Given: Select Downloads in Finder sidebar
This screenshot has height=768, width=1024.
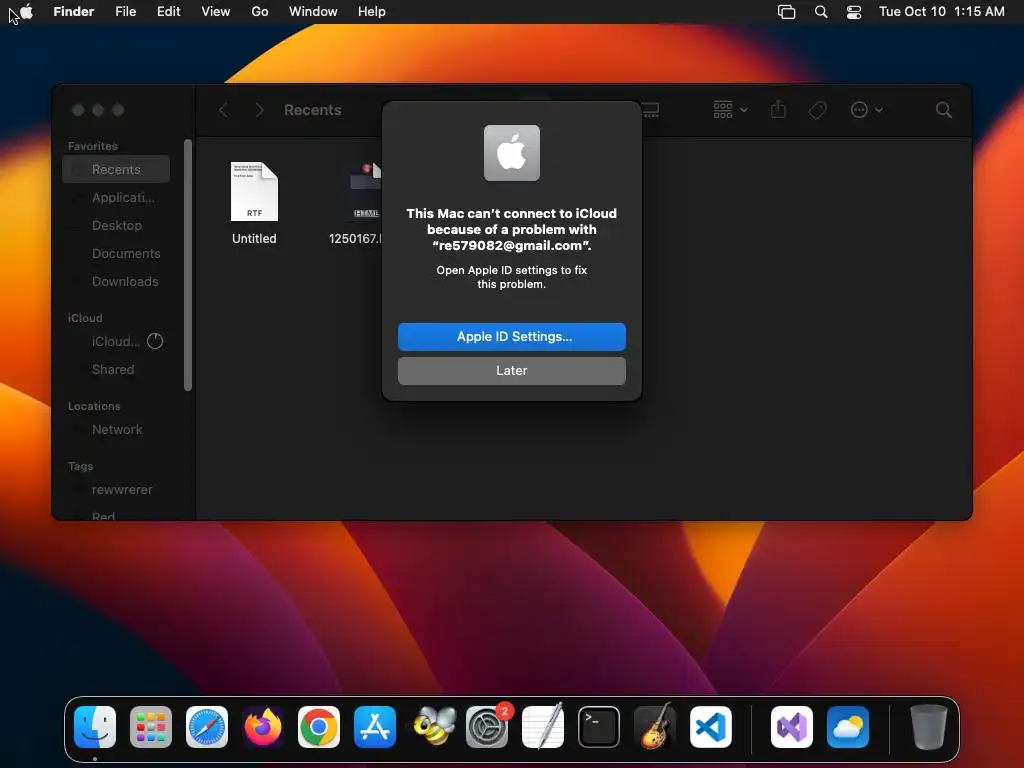Looking at the screenshot, I should point(116,281).
